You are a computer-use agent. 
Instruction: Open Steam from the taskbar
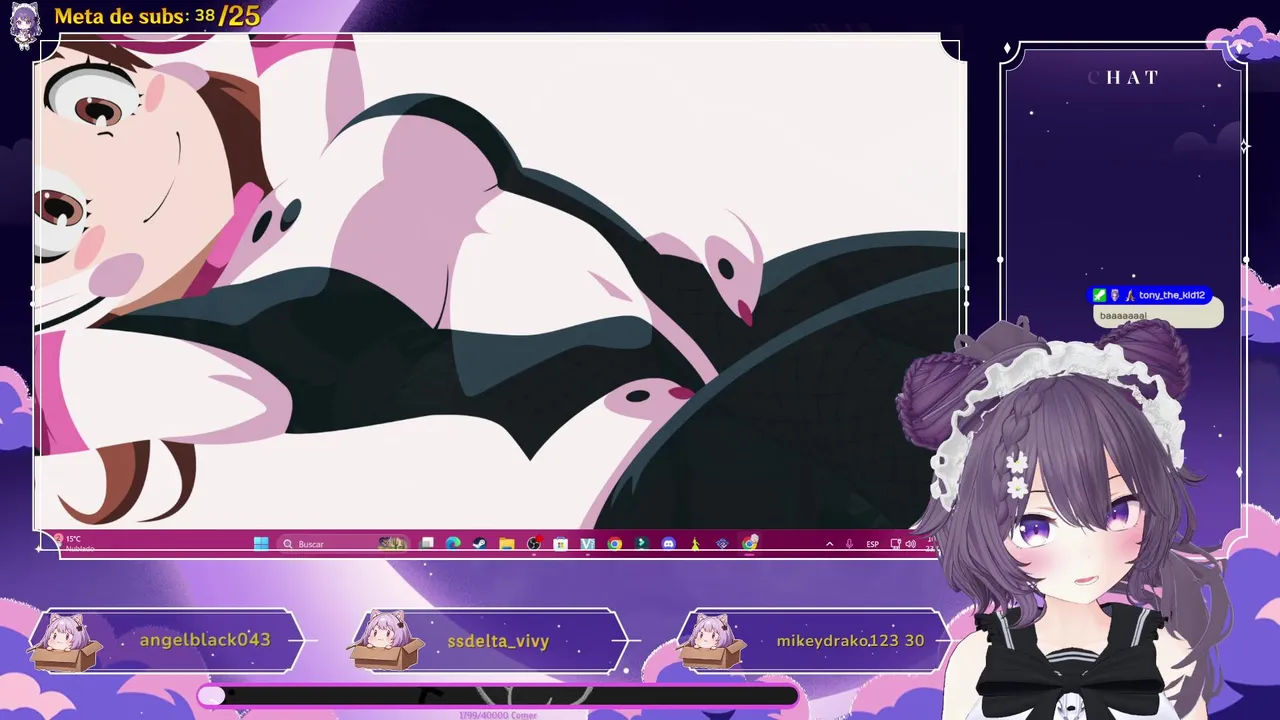pos(480,543)
